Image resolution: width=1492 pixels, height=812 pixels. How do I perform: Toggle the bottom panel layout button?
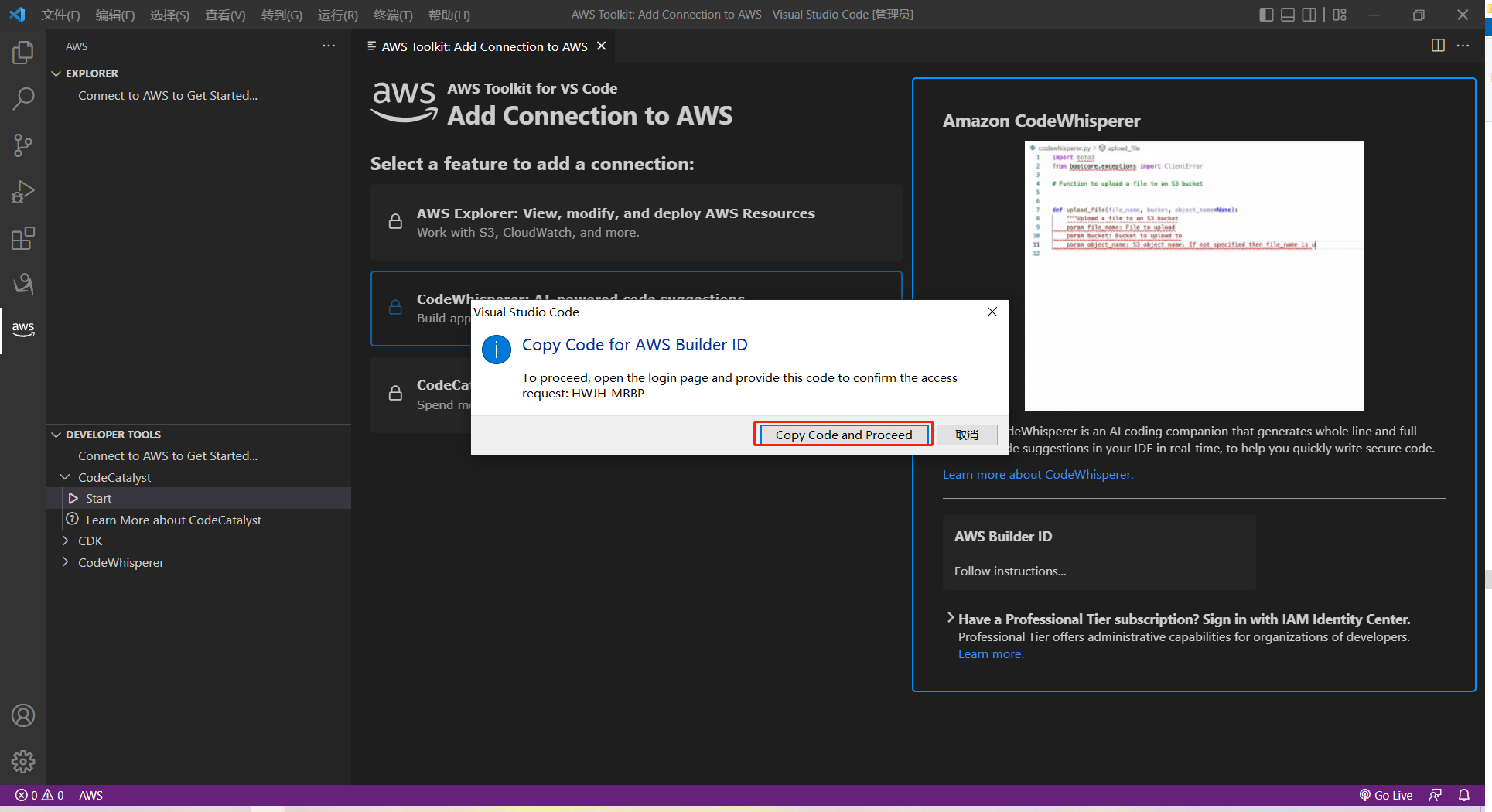pyautogui.click(x=1288, y=15)
